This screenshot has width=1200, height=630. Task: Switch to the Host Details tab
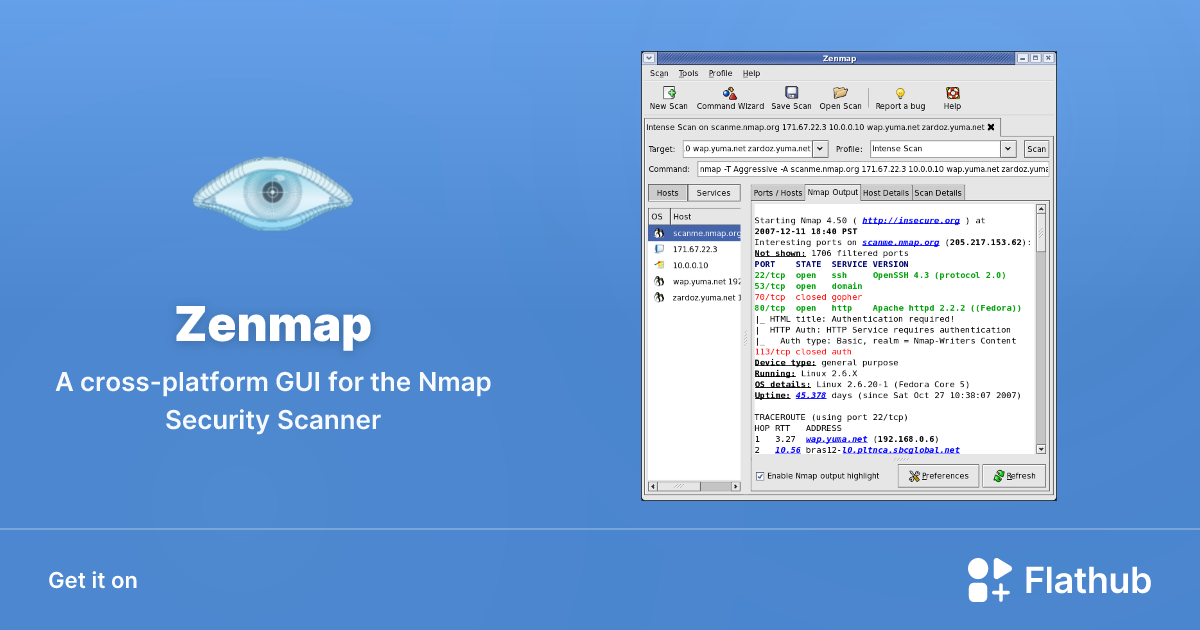pos(886,193)
